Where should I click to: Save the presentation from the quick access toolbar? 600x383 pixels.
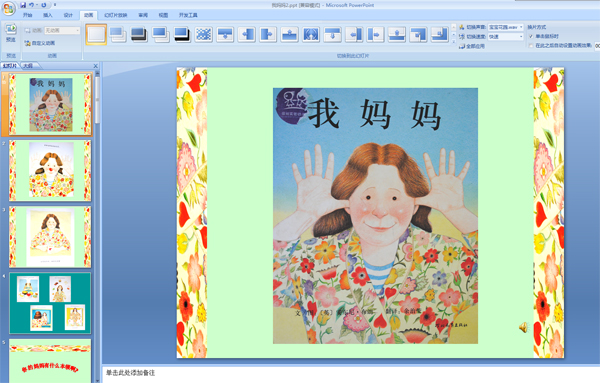23,5
